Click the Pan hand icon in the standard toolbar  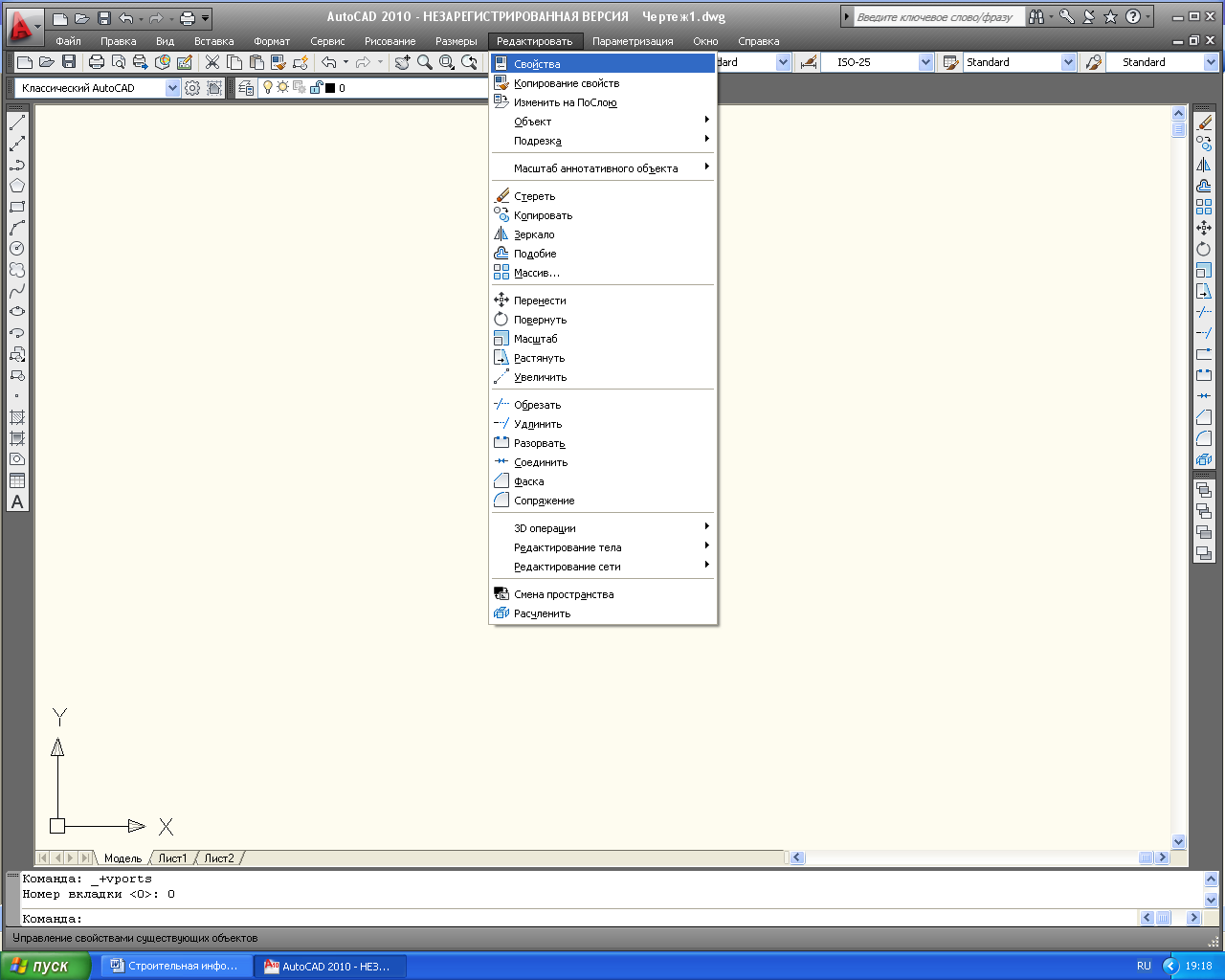pyautogui.click(x=403, y=62)
